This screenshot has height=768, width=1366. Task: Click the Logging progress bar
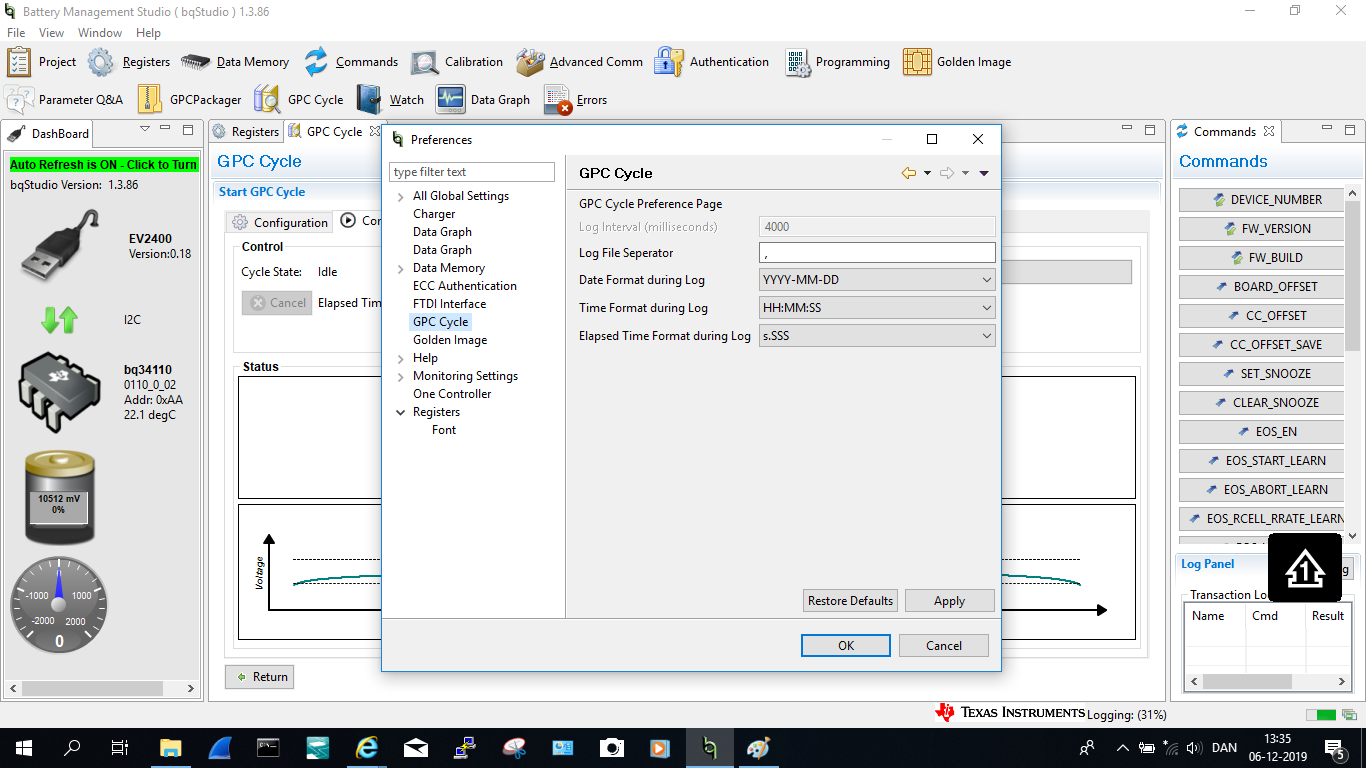click(1321, 715)
